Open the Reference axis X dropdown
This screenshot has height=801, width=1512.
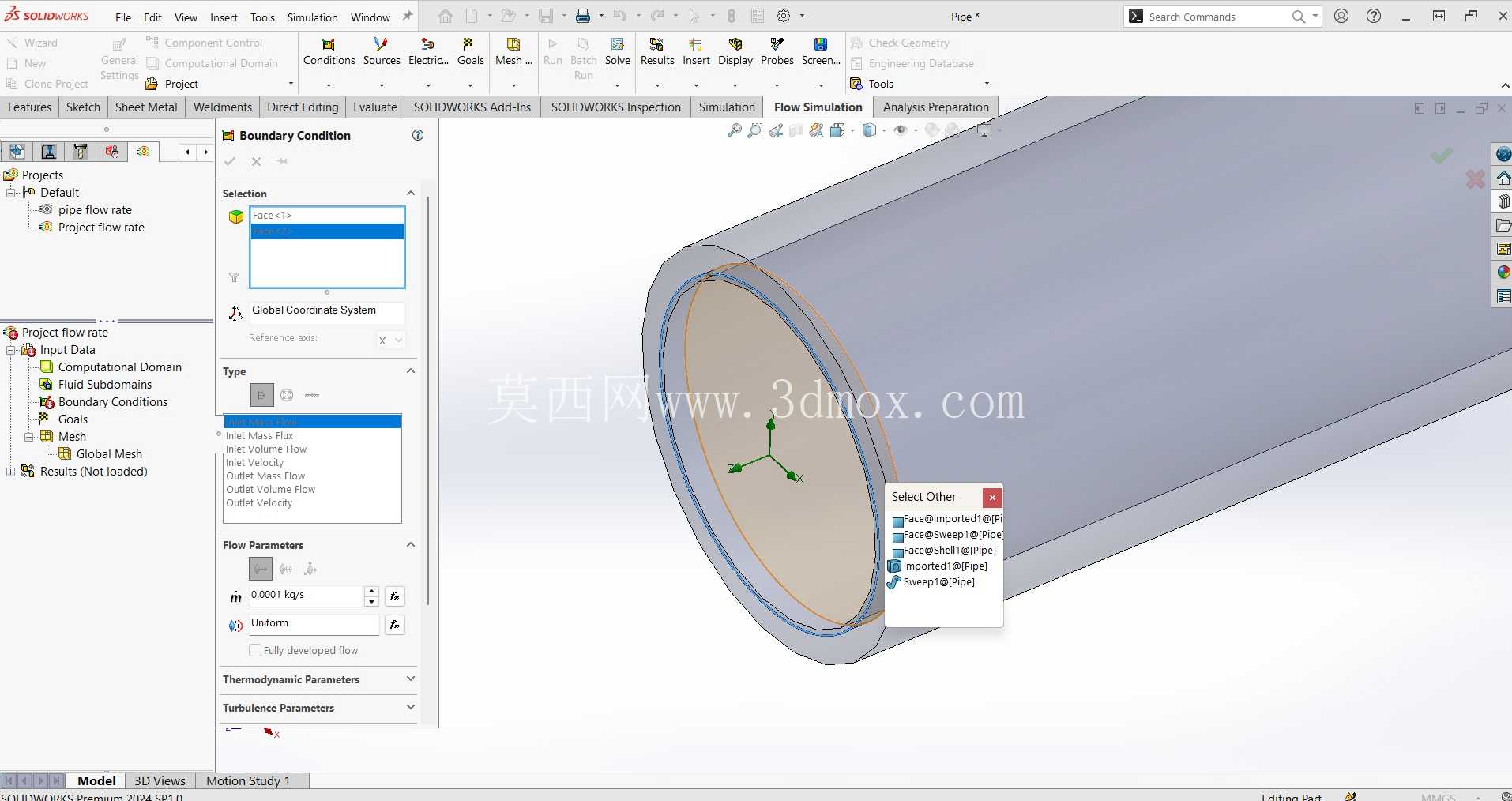[x=390, y=340]
